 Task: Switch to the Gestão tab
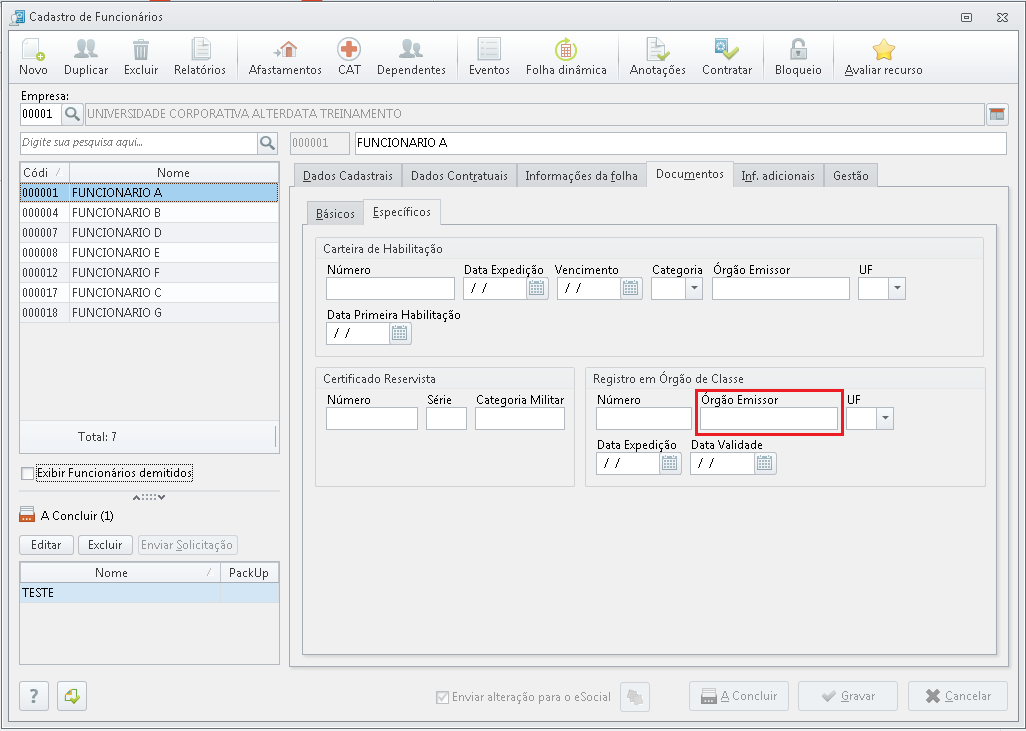[851, 175]
